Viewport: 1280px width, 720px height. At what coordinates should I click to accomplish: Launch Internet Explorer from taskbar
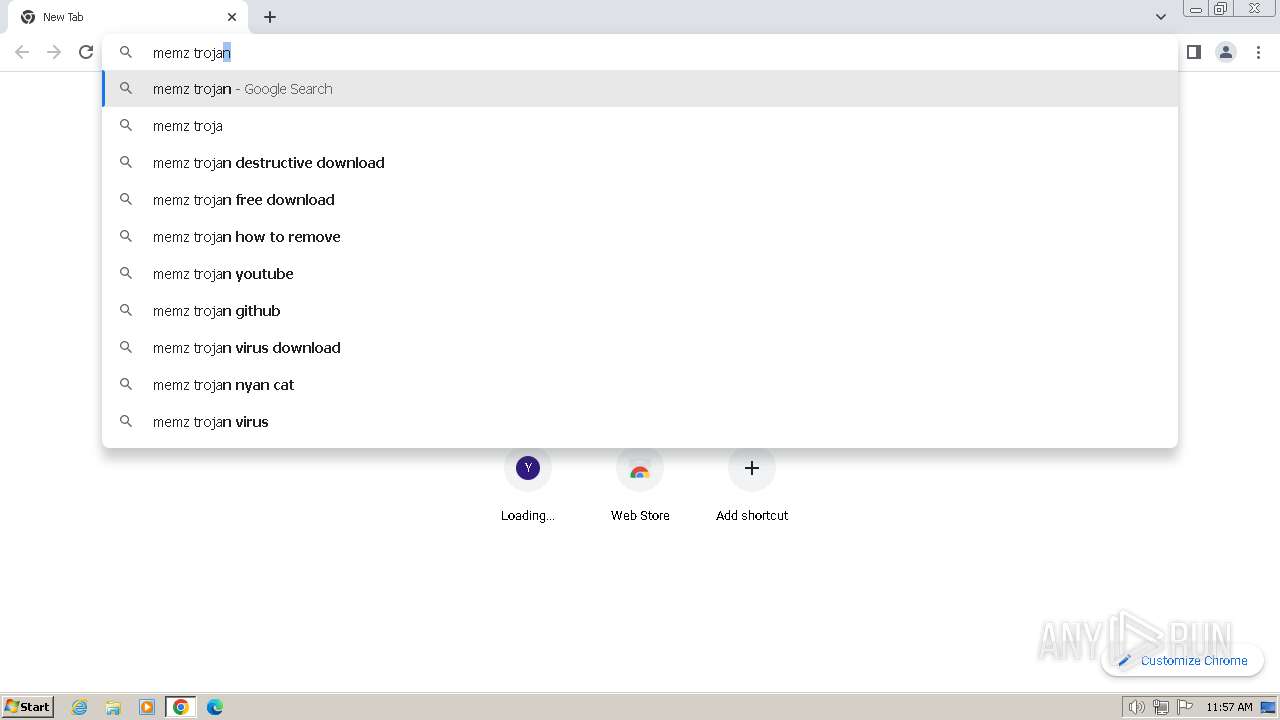pyautogui.click(x=80, y=707)
